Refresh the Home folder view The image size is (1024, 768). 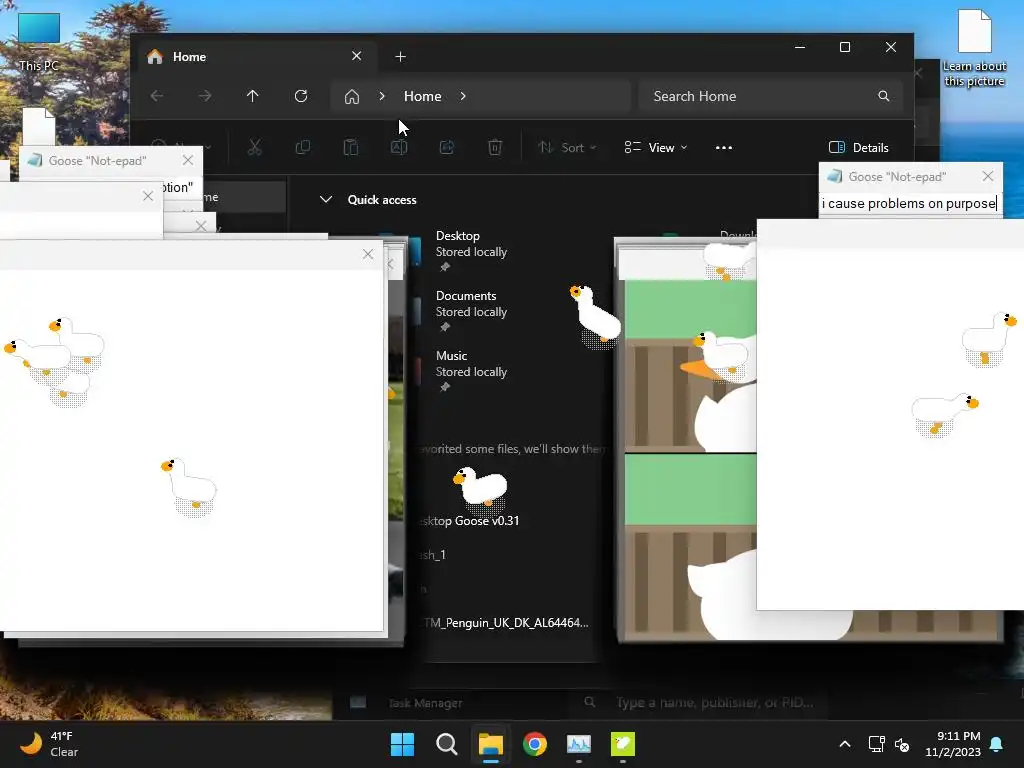[x=301, y=96]
